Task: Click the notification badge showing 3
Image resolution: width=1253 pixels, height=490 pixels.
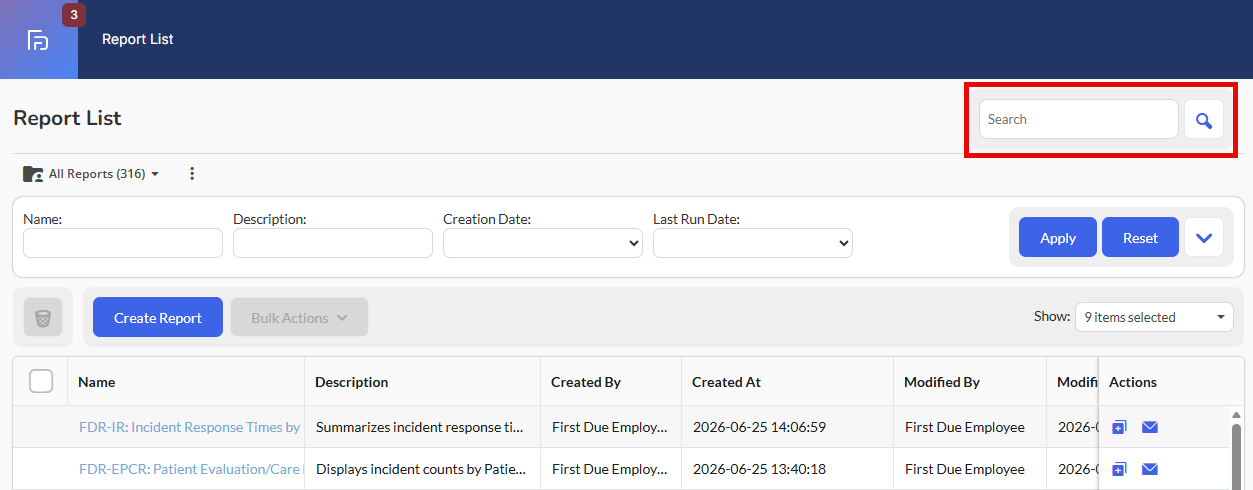Action: click(74, 15)
